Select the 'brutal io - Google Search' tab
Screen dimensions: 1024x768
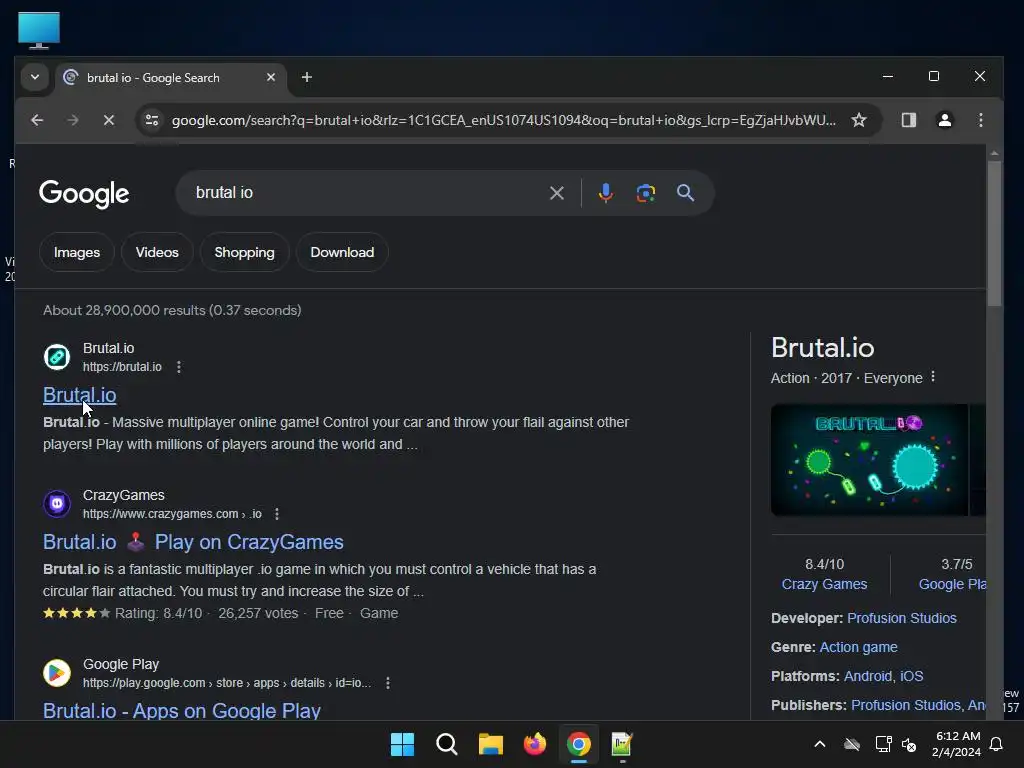(x=171, y=78)
